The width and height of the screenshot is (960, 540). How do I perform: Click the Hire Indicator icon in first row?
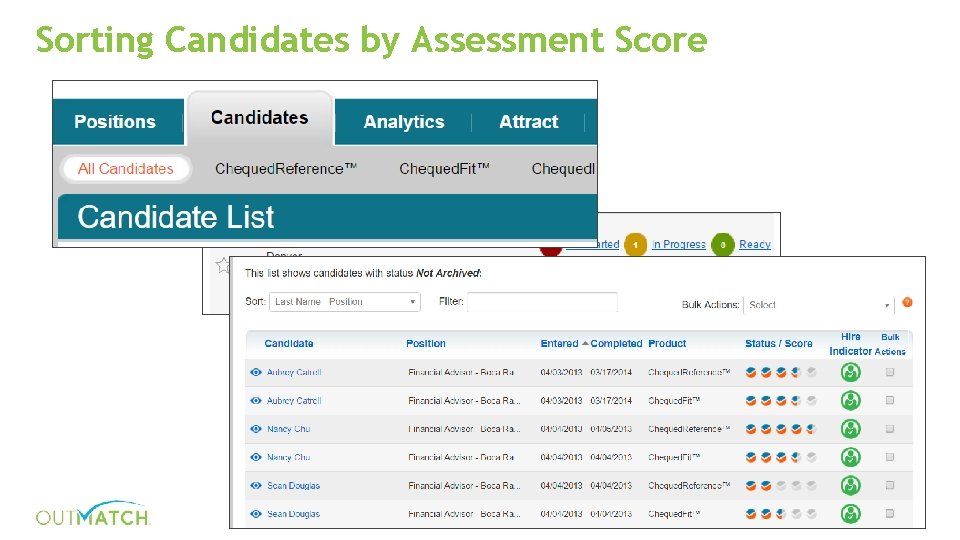pos(850,372)
